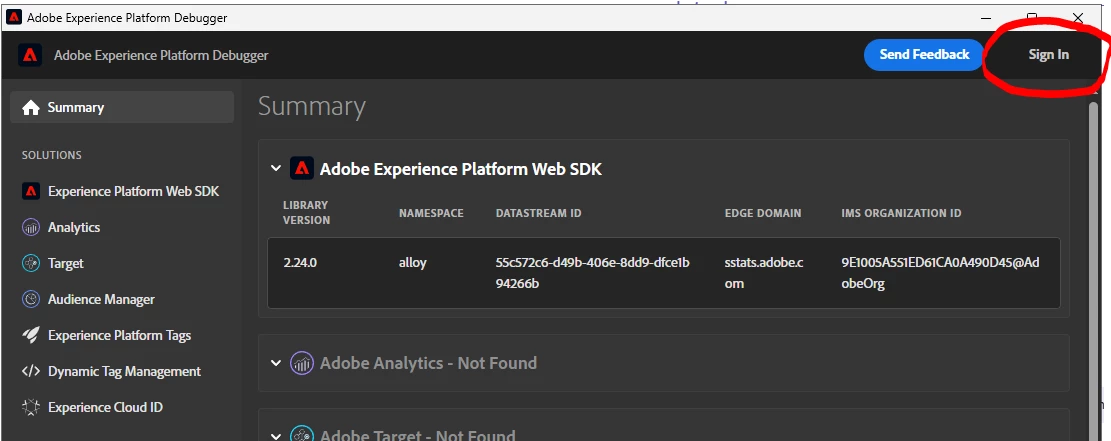Click the Adobe logo in header bar
1111x441 pixels.
pos(30,55)
